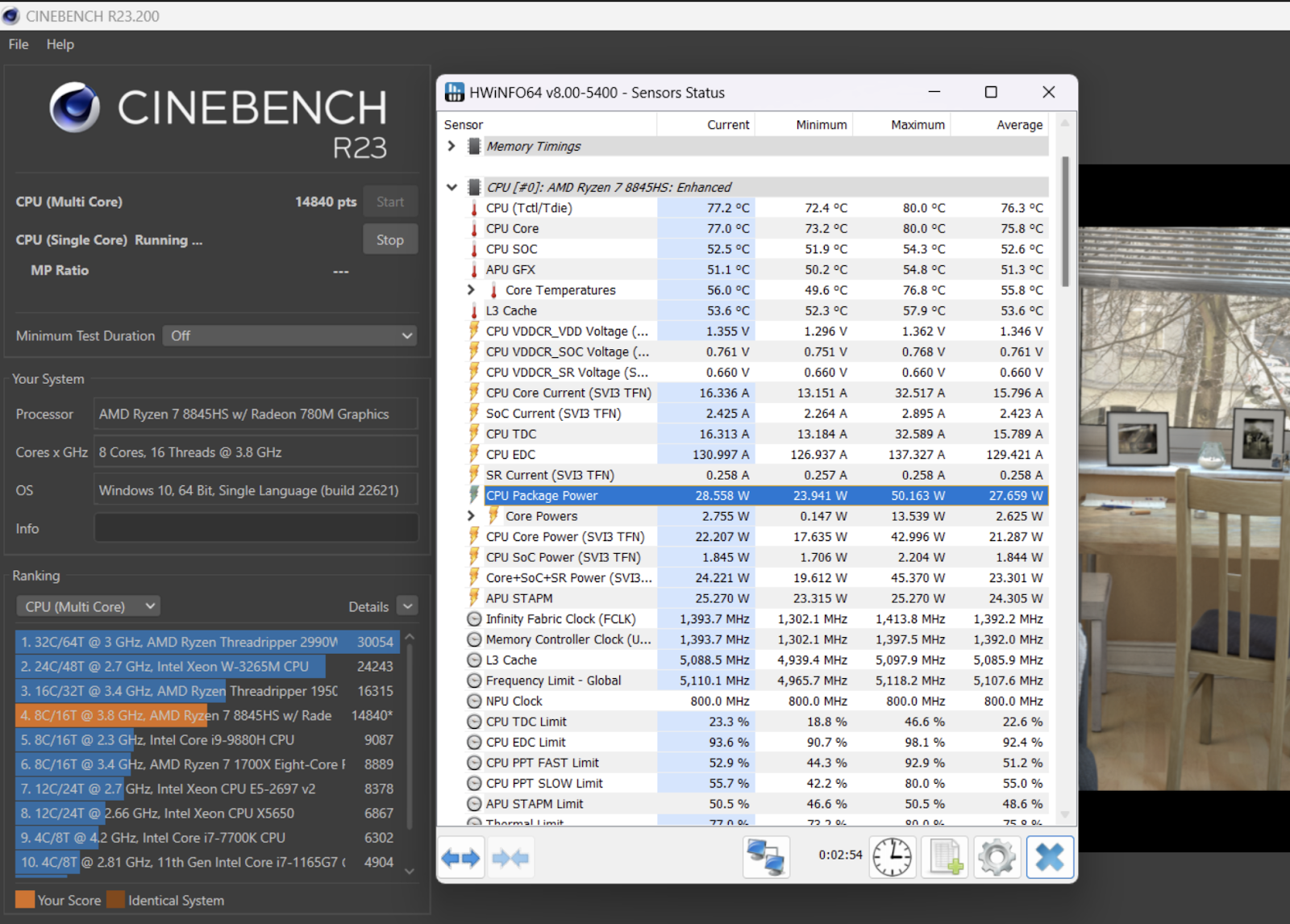Open the Minimum Test Duration dropdown
Screen dimensions: 1290x924
[x=290, y=335]
